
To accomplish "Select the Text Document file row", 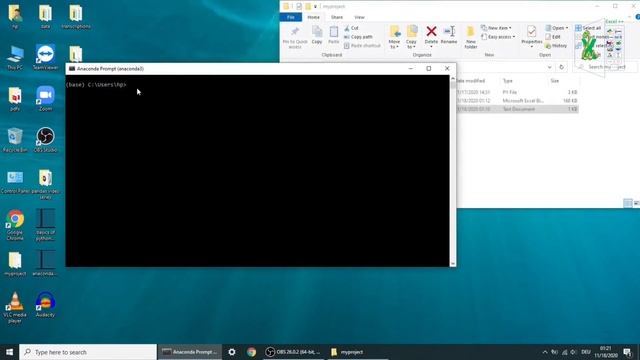I will (517, 109).
